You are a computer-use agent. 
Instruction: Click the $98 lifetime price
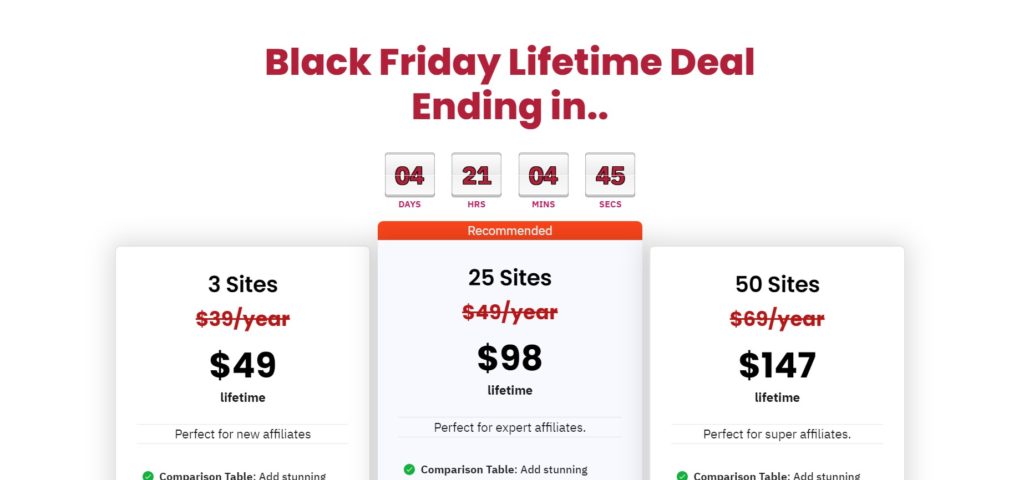pyautogui.click(x=510, y=358)
